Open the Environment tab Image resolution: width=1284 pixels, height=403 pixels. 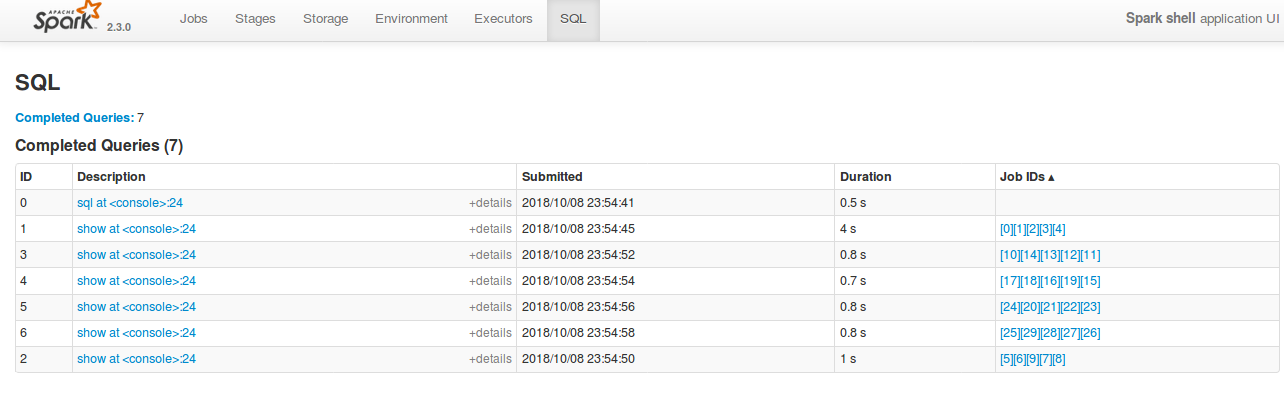[x=411, y=19]
